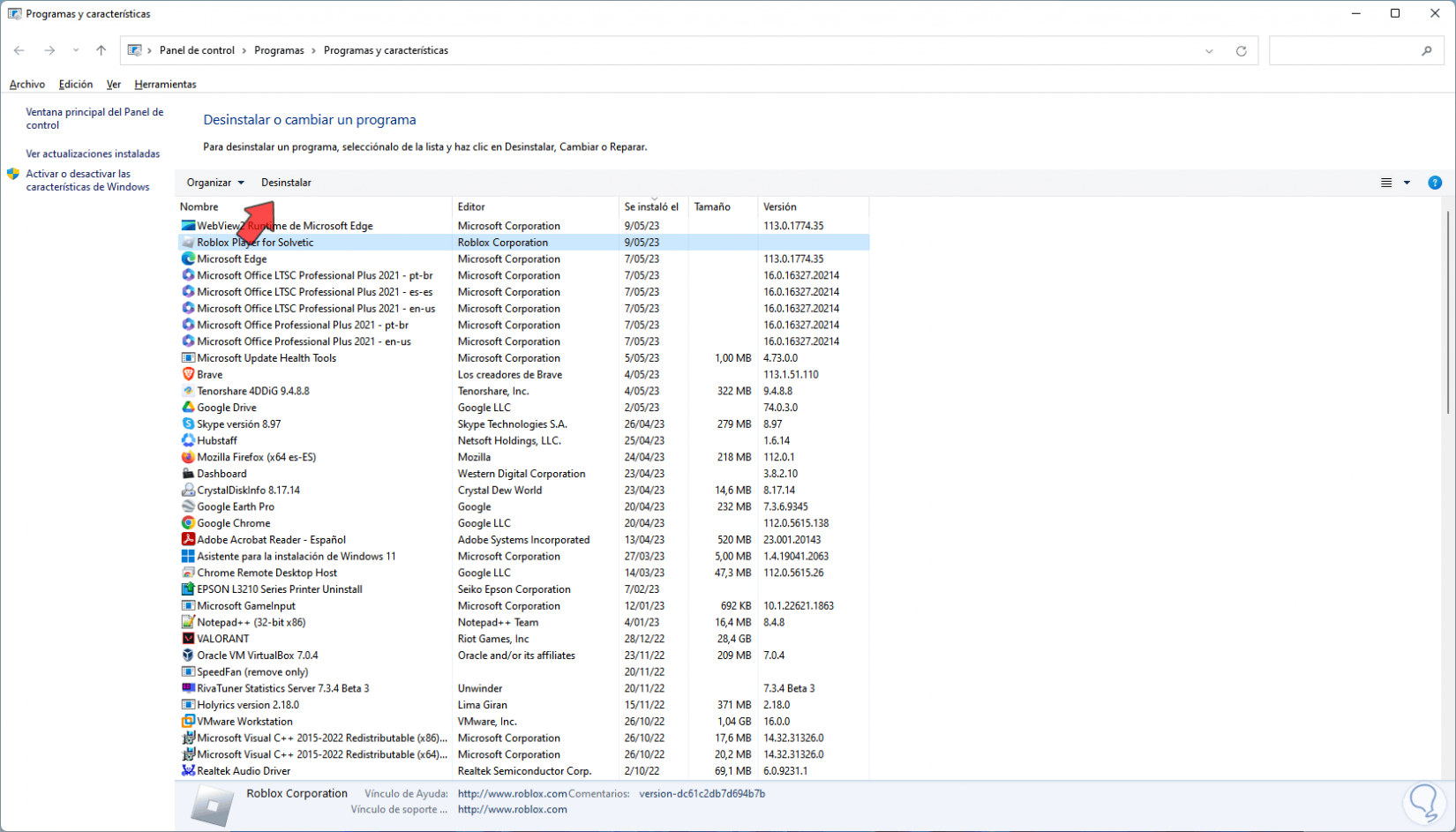Image resolution: width=1456 pixels, height=832 pixels.
Task: Open the Ver menu
Action: point(114,85)
